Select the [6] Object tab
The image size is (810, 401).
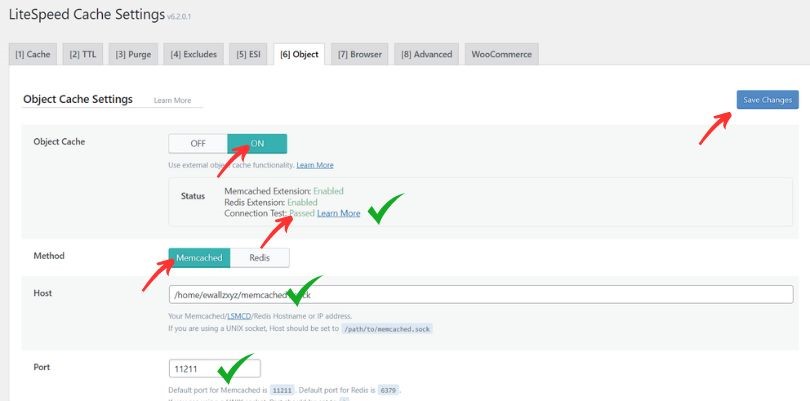[299, 54]
